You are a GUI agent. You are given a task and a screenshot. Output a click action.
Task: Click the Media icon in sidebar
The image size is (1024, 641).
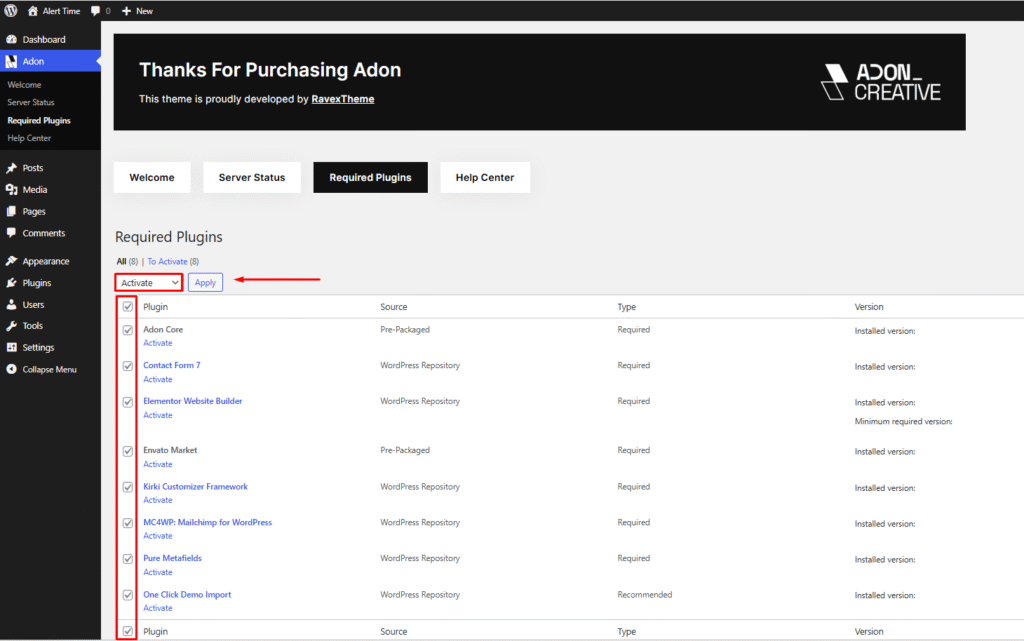click(11, 189)
